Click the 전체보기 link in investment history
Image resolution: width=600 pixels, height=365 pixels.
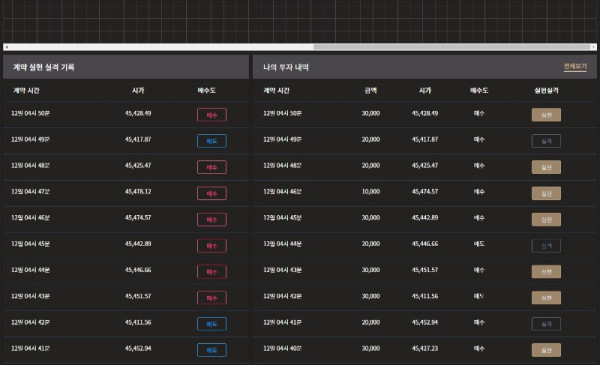pos(575,67)
